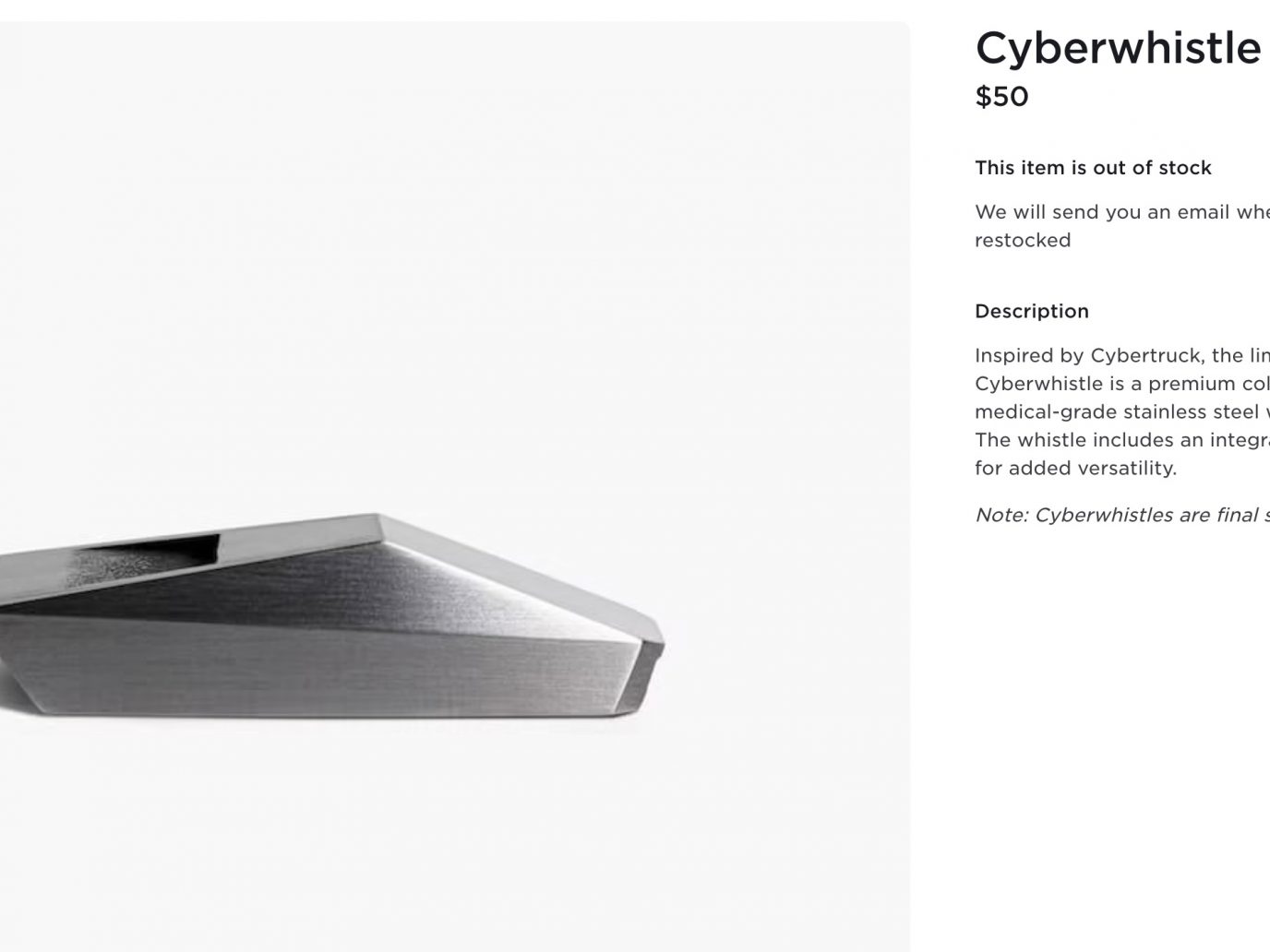
Task: Click the 'Cyberwhistle is a premium' line
Action: coord(1122,383)
